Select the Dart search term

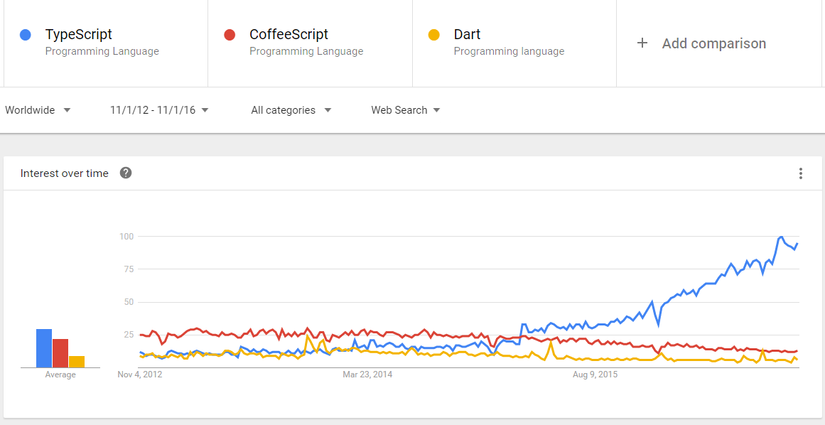467,34
